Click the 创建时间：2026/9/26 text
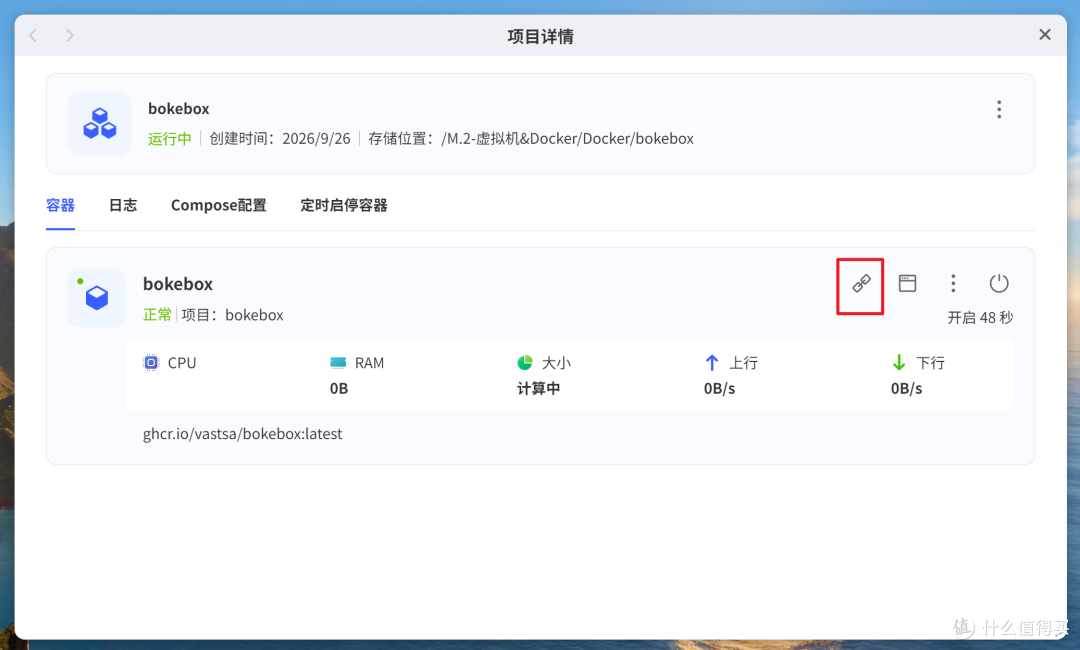 (280, 138)
